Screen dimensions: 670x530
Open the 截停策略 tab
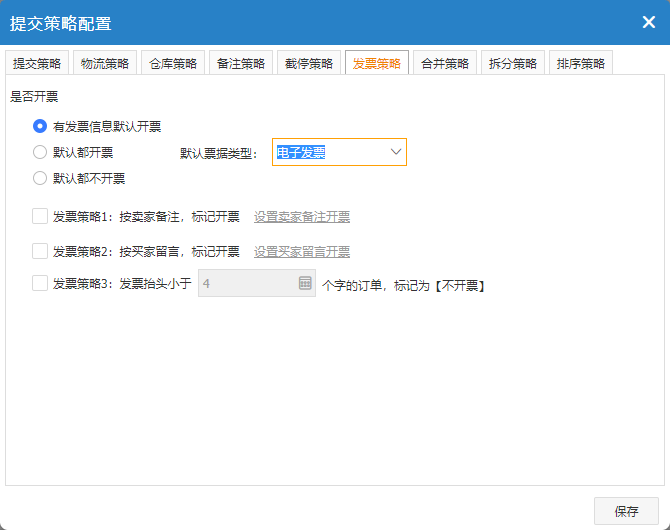click(x=309, y=63)
